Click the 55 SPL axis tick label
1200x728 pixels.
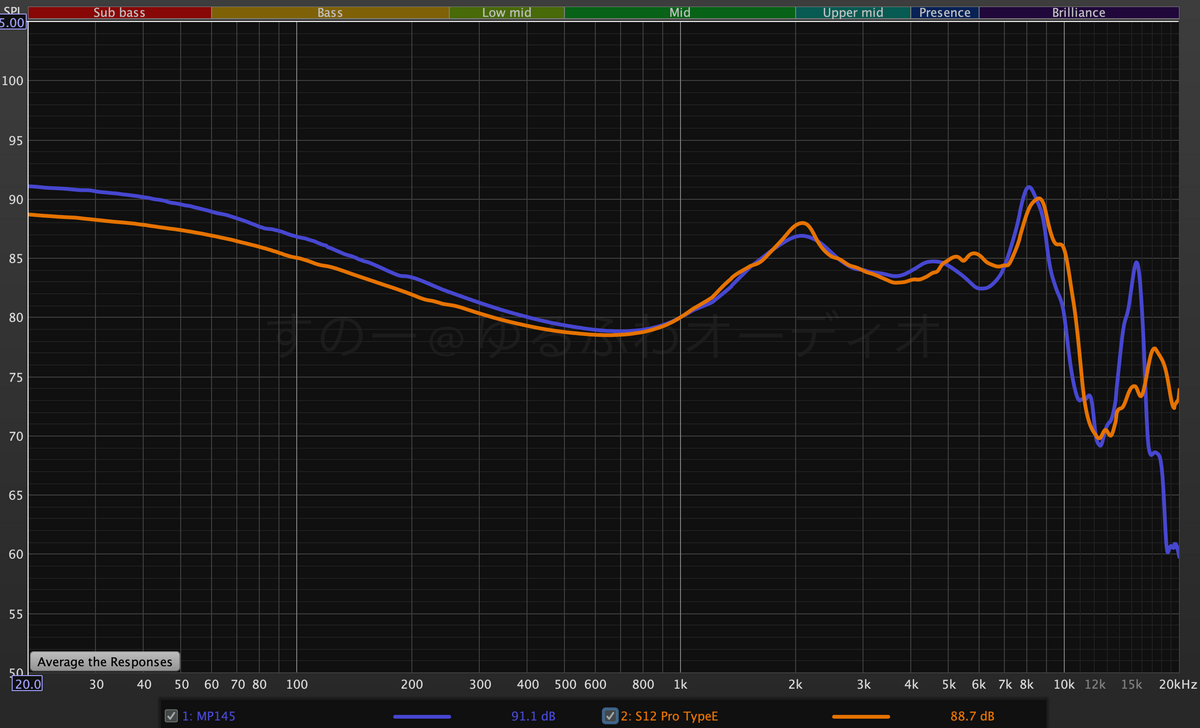tap(14, 613)
